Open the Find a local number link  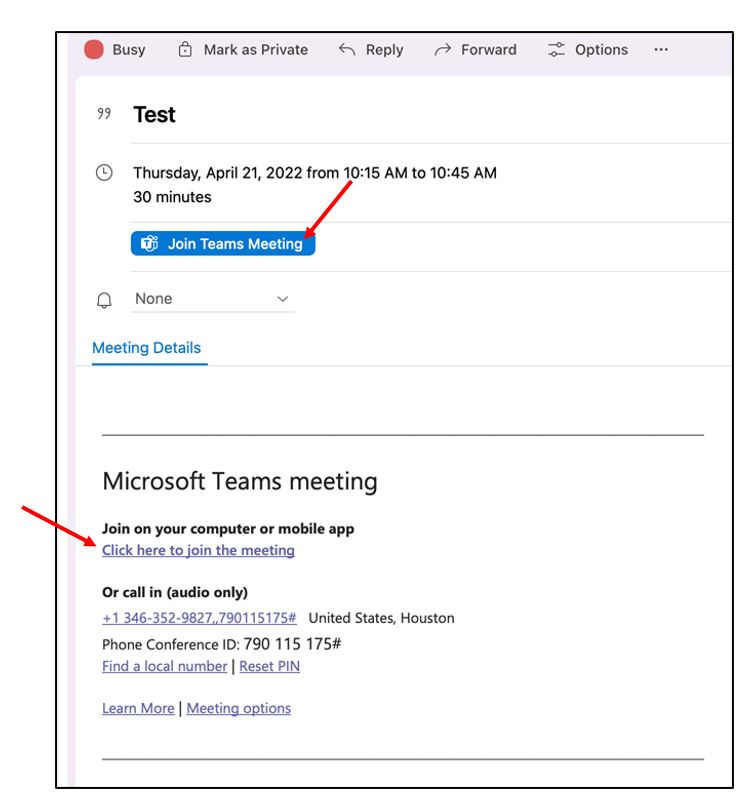164,666
